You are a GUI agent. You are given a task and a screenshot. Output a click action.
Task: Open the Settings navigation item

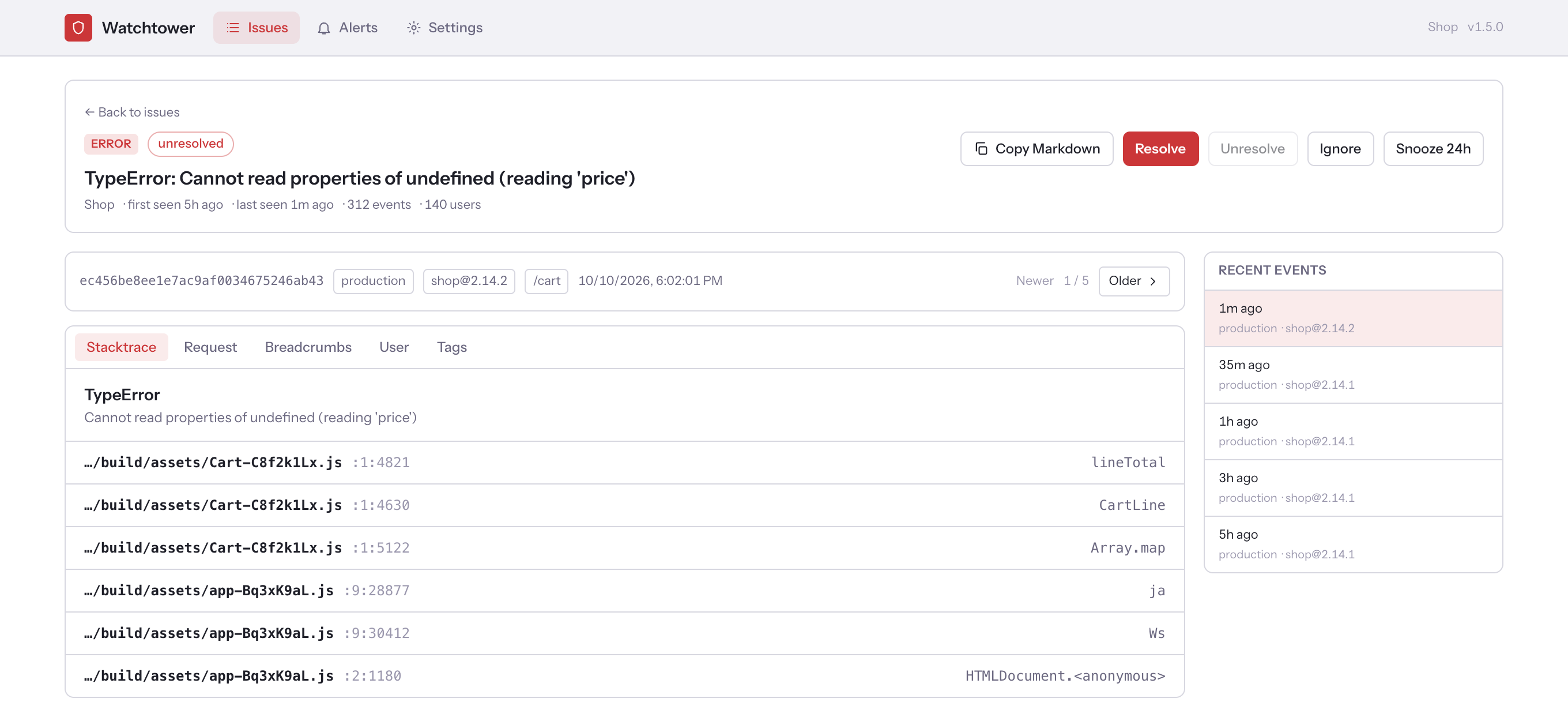click(x=445, y=28)
